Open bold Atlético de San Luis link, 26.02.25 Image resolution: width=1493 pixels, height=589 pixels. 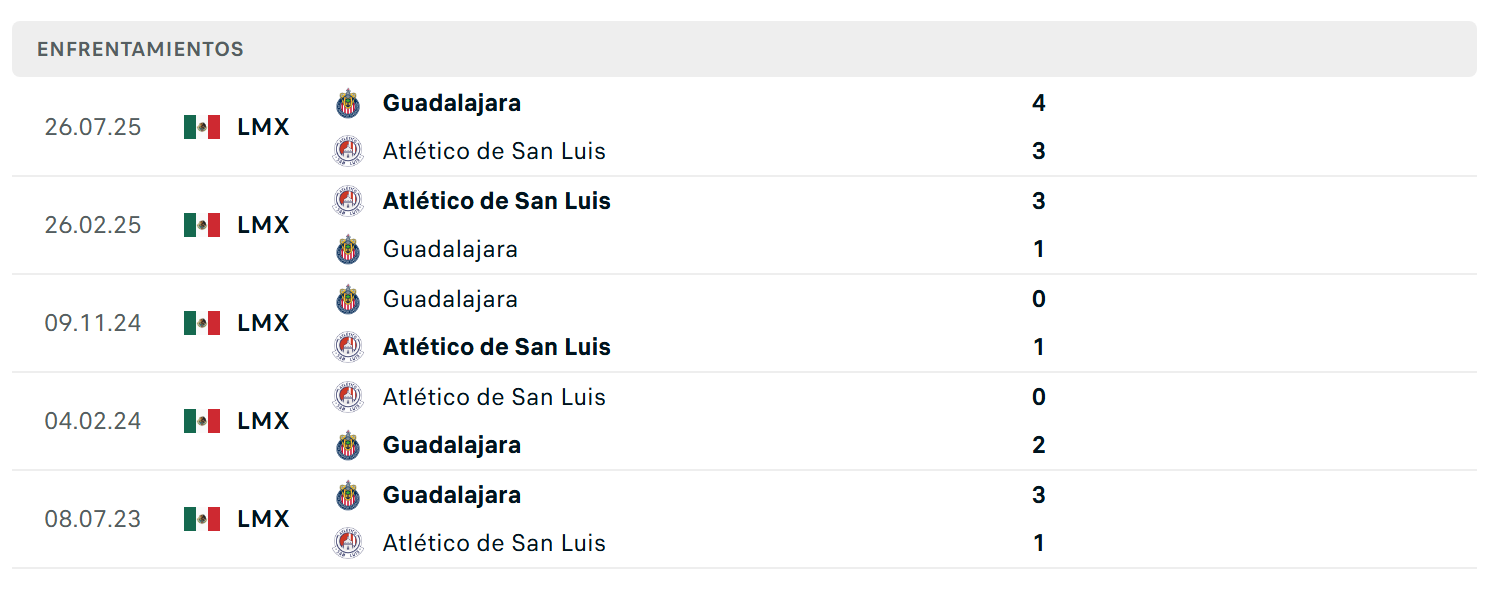pyautogui.click(x=496, y=201)
